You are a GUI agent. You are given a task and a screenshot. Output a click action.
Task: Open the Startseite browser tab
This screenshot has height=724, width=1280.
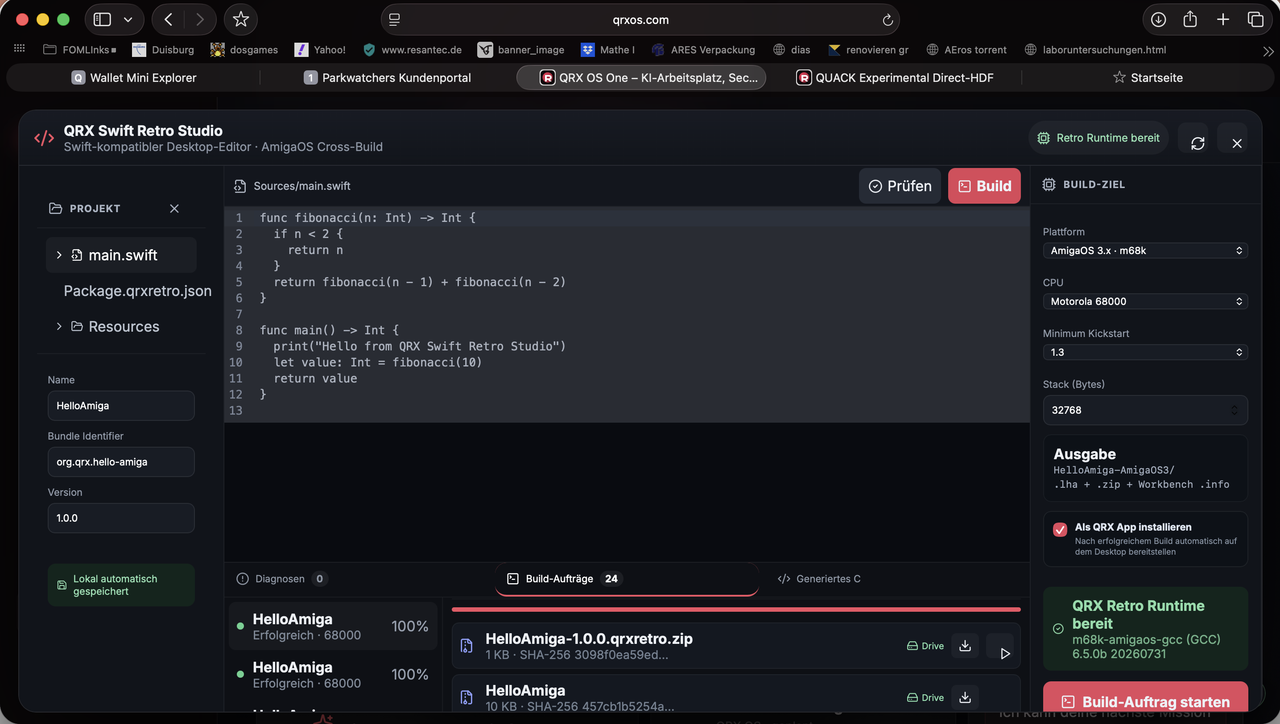point(1148,77)
